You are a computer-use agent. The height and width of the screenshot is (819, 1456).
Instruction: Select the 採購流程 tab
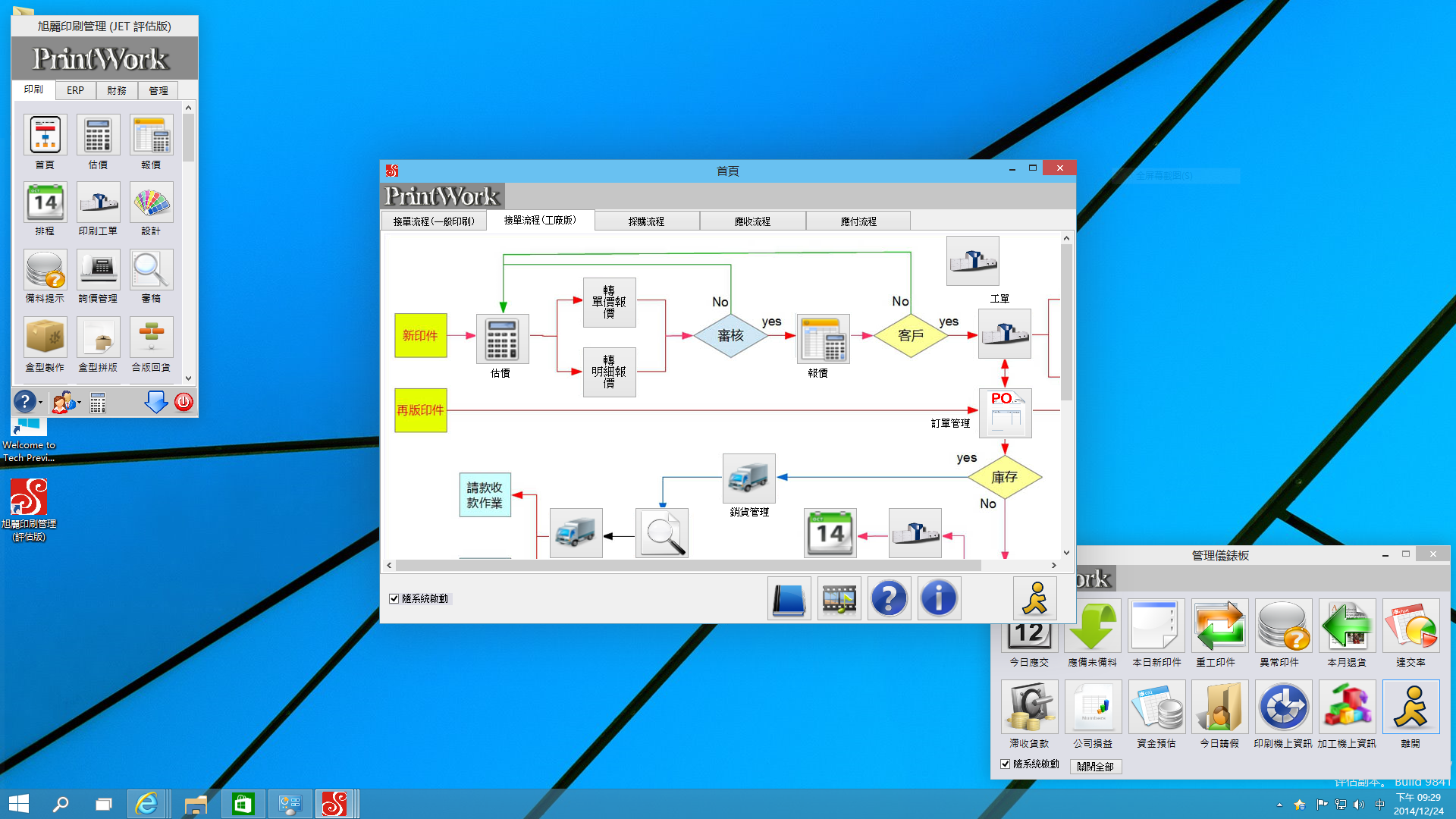tap(646, 221)
